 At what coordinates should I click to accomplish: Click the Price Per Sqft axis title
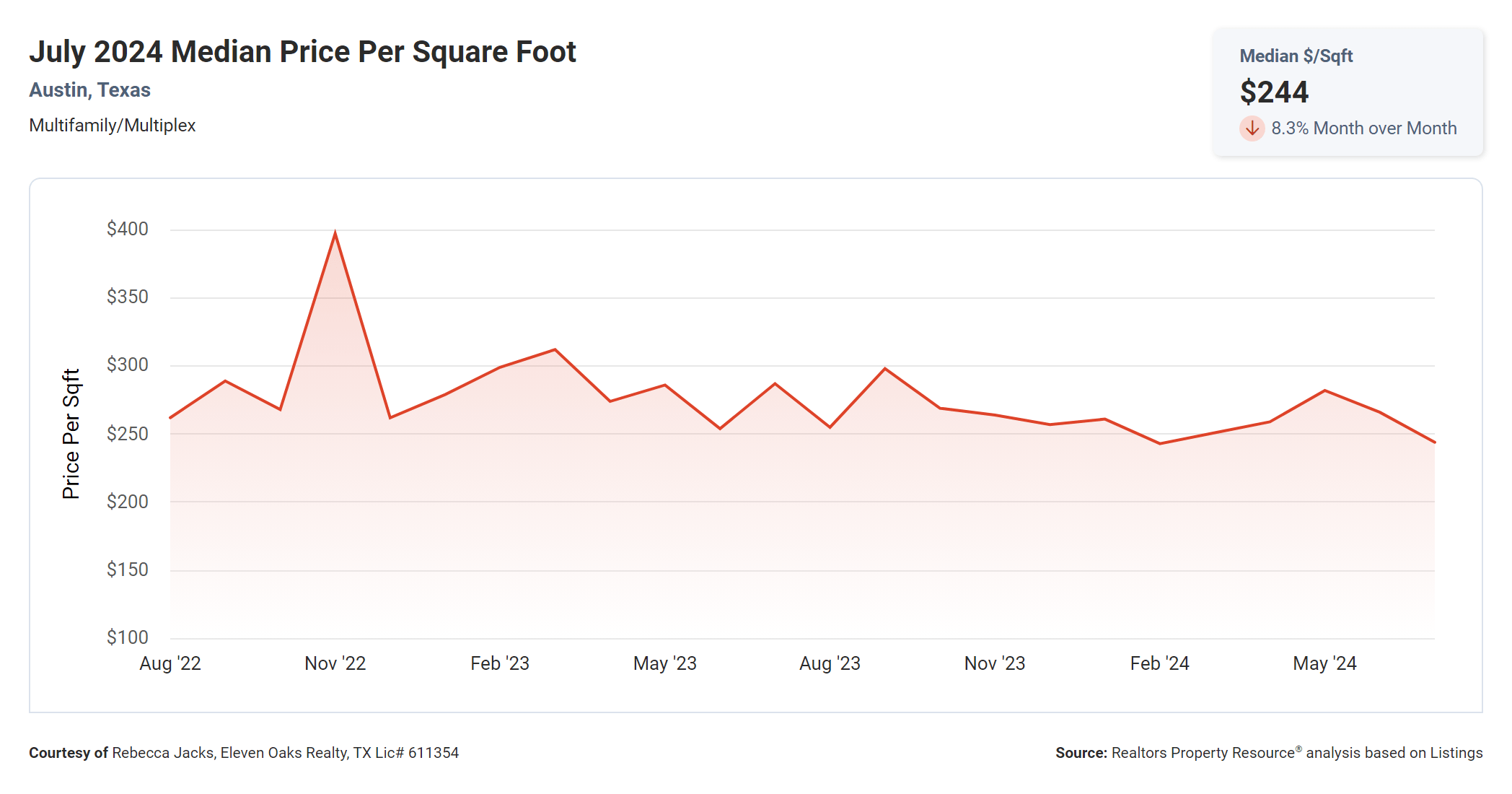coord(71,434)
